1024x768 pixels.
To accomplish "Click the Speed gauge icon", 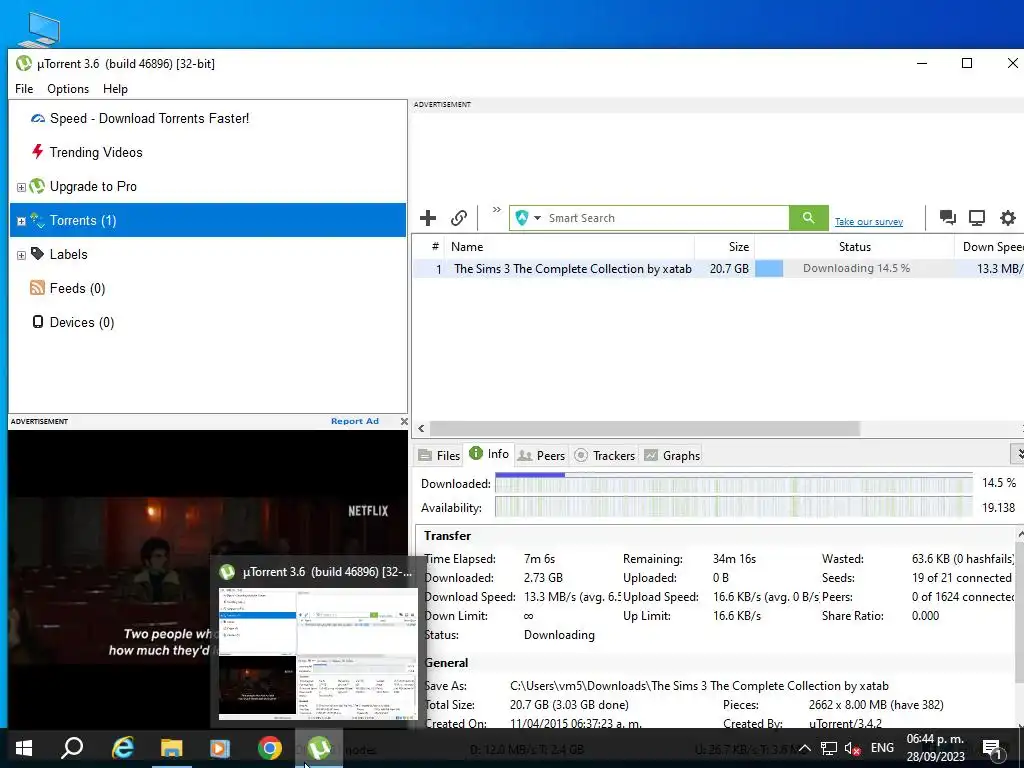I will [38, 119].
